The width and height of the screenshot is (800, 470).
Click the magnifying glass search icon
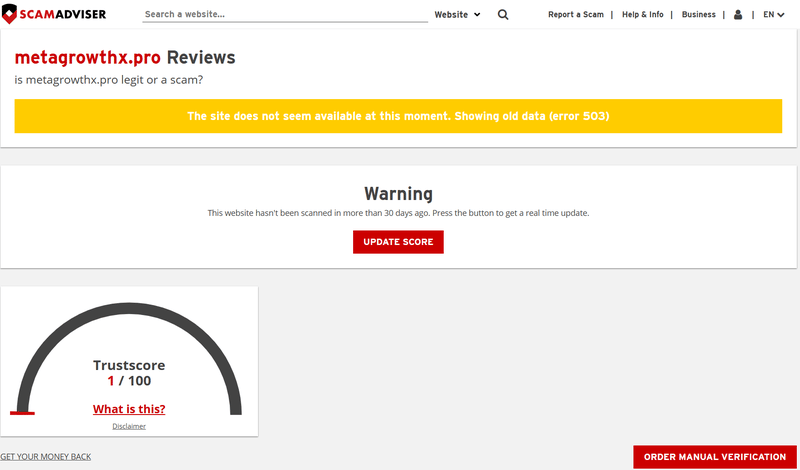coord(503,15)
